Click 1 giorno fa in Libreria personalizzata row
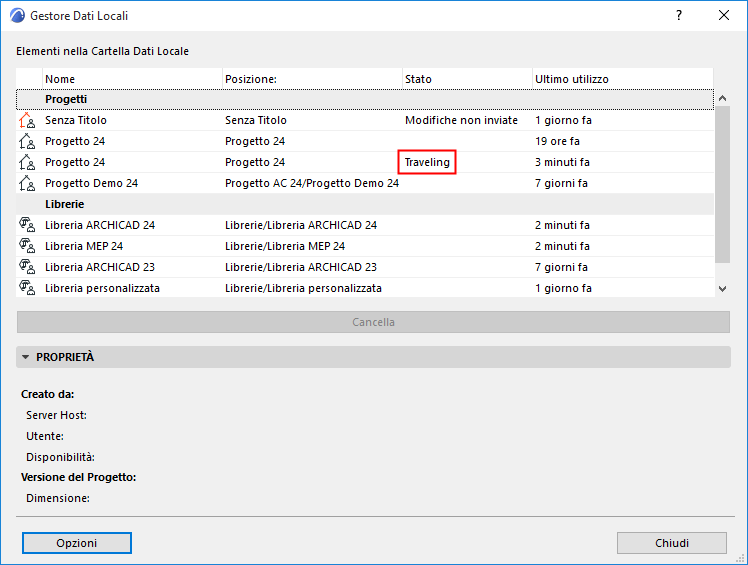Screen dimensions: 748x565 (x=563, y=288)
